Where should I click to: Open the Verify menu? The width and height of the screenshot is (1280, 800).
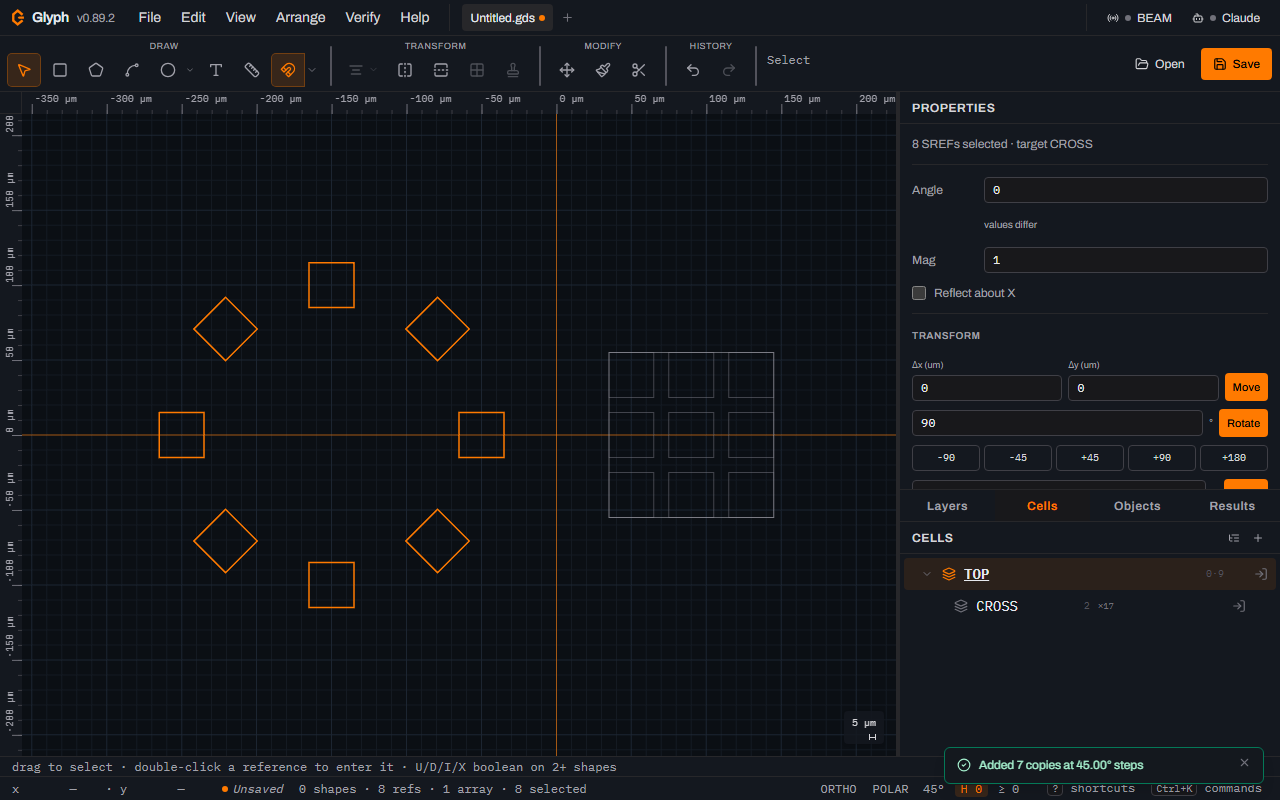[363, 17]
